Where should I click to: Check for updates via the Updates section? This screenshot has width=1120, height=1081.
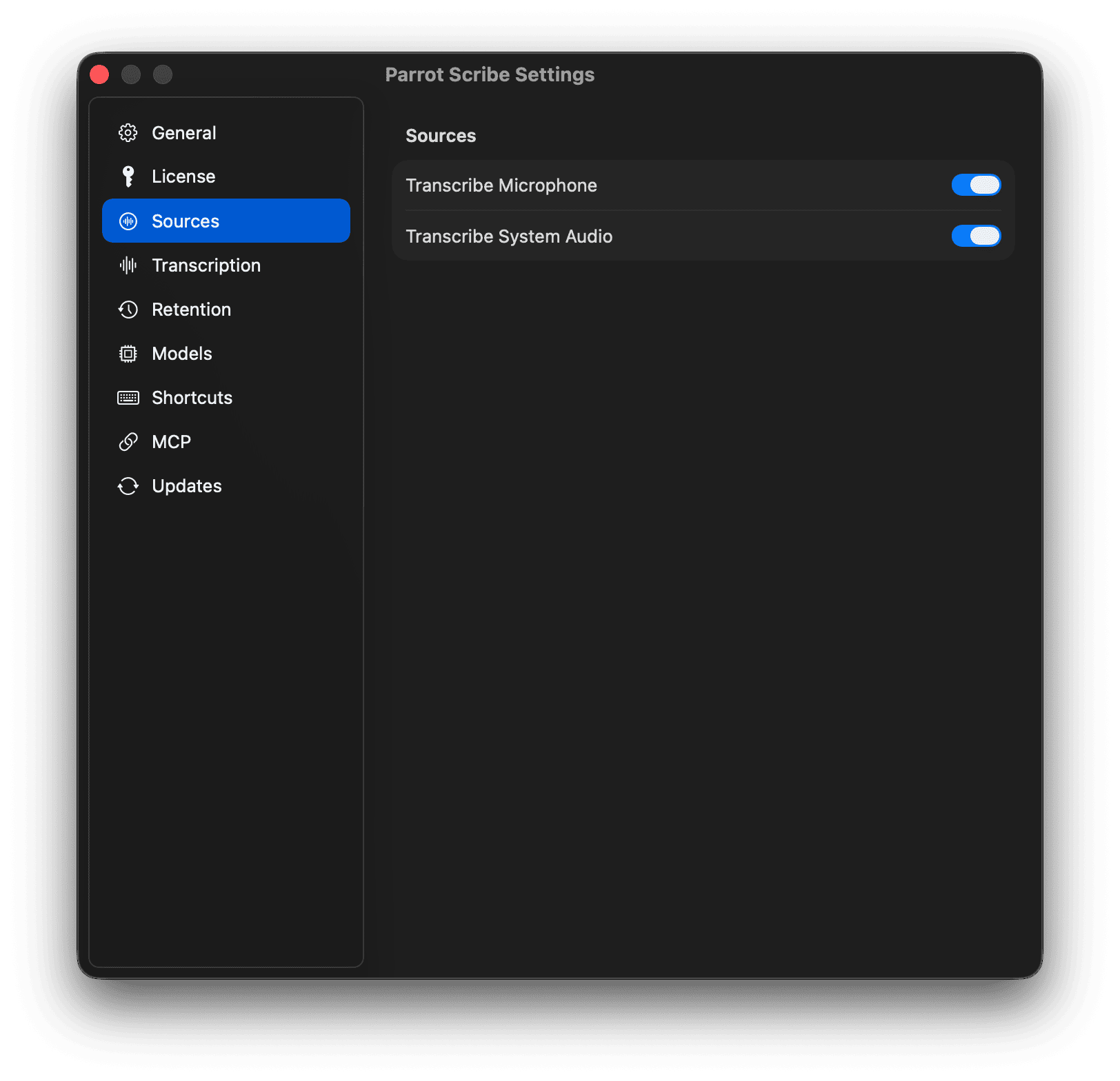coord(186,485)
